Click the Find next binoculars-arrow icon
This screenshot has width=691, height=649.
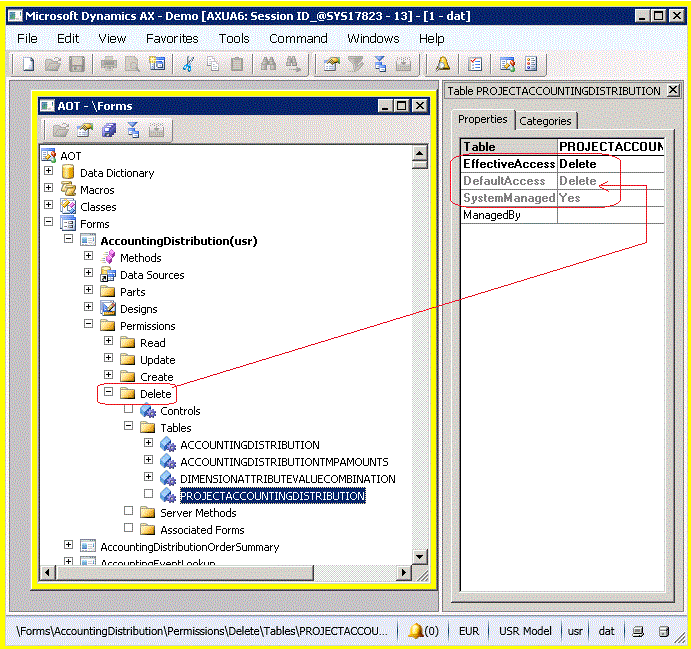point(293,64)
